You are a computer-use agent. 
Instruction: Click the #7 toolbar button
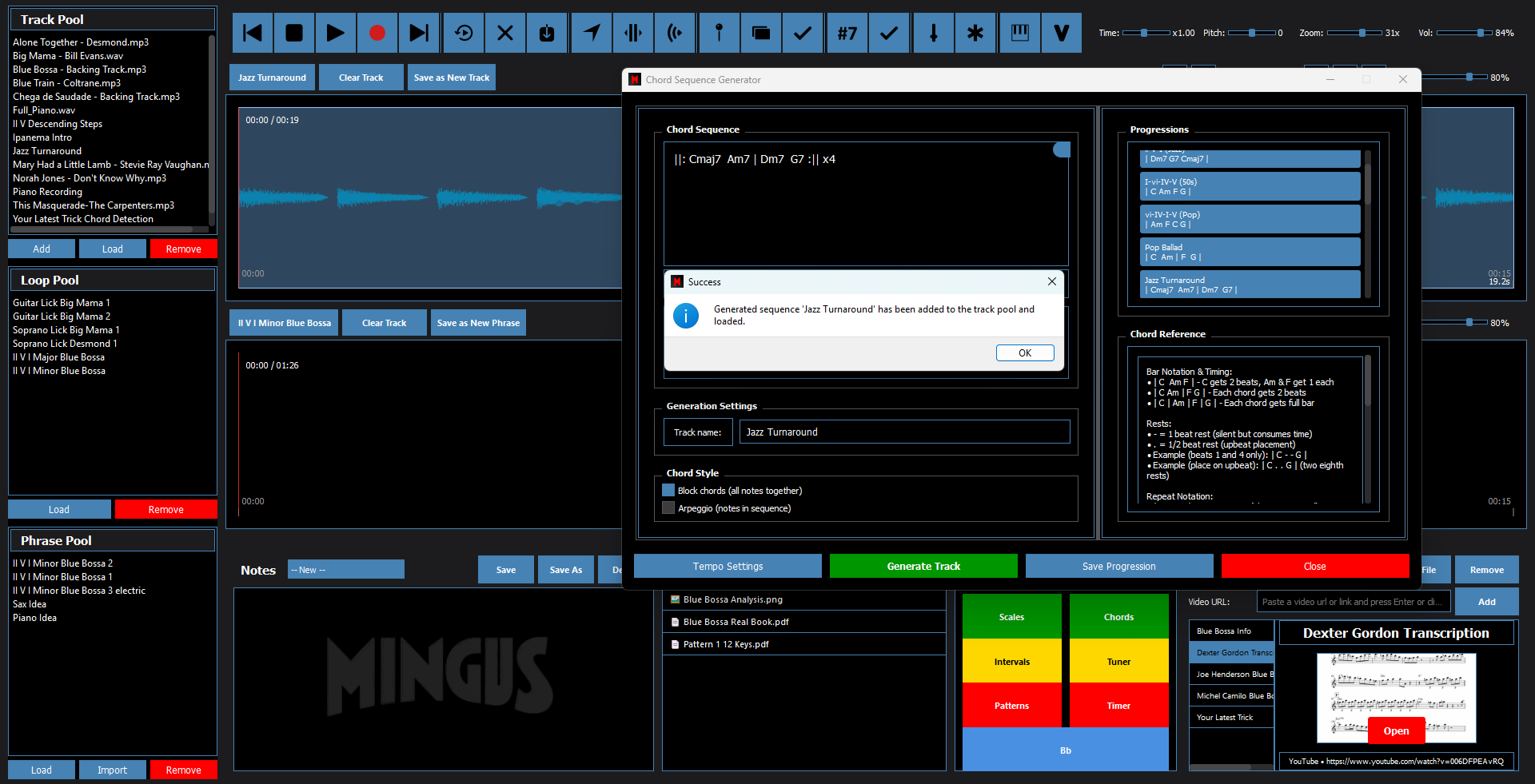coord(847,33)
